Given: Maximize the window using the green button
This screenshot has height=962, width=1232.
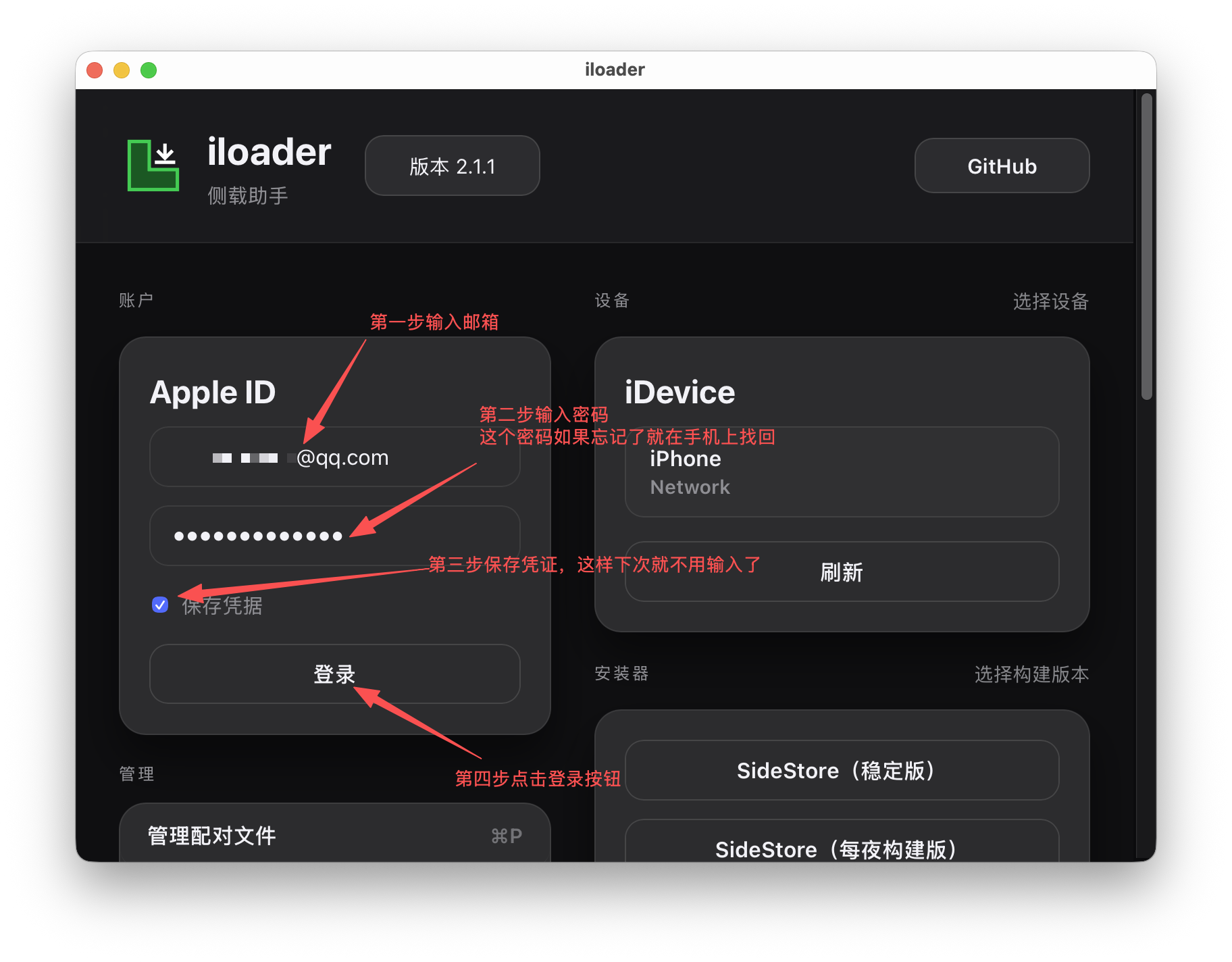Looking at the screenshot, I should [x=149, y=70].
